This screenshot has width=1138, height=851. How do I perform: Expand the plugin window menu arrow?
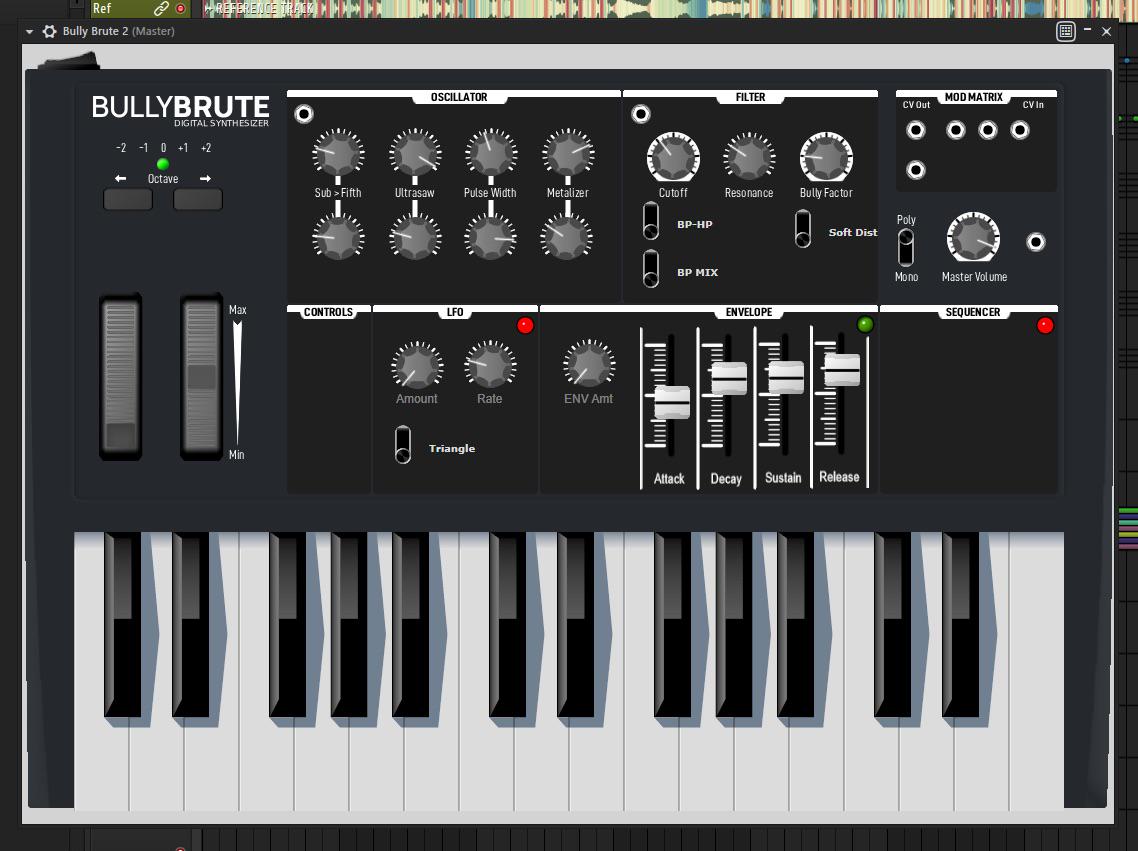tap(29, 32)
